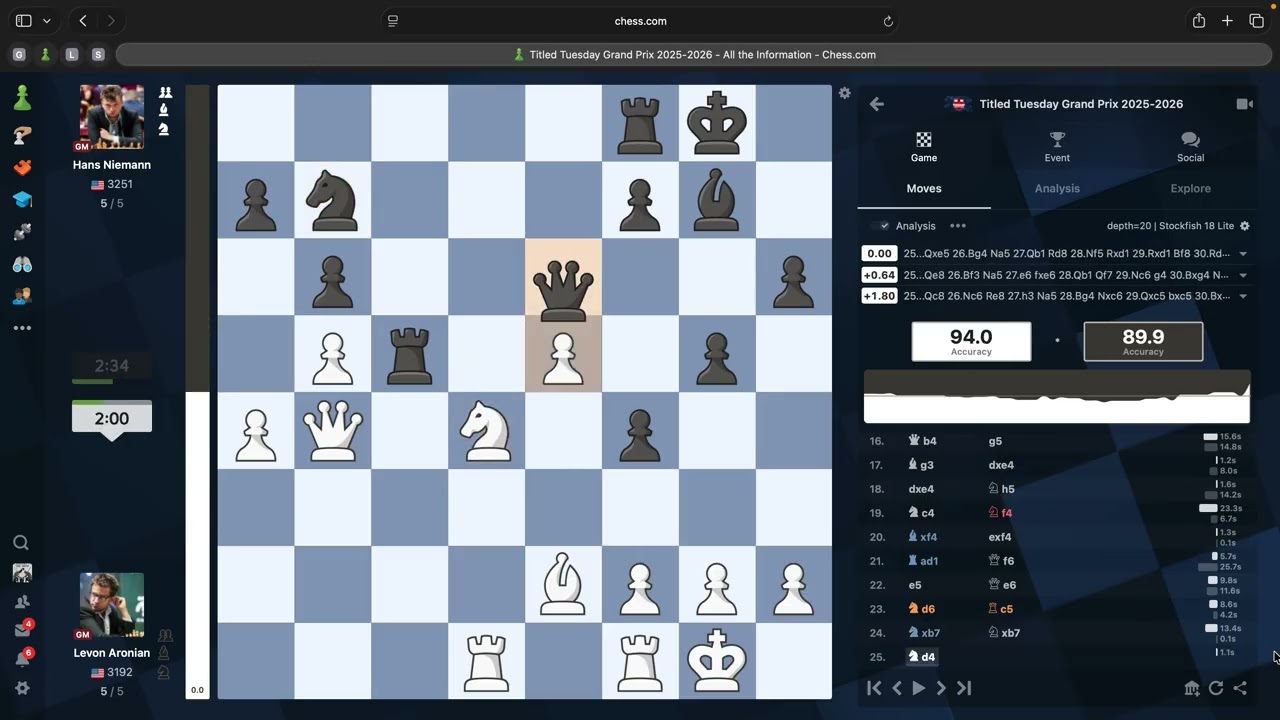Click Levon Aronian's avatar photo
Image resolution: width=1280 pixels, height=720 pixels.
click(x=111, y=604)
